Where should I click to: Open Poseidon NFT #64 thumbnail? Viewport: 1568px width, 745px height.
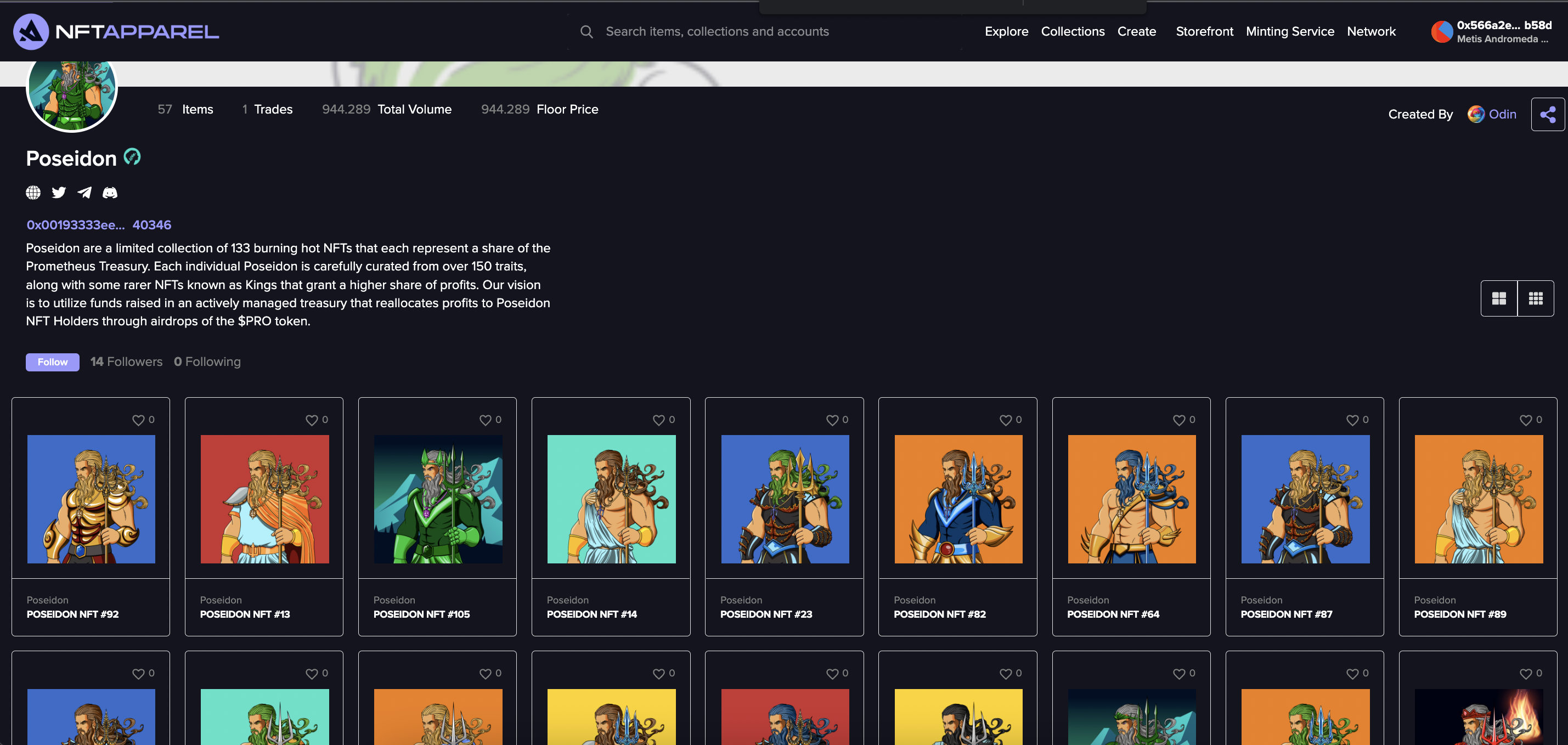click(x=1132, y=499)
